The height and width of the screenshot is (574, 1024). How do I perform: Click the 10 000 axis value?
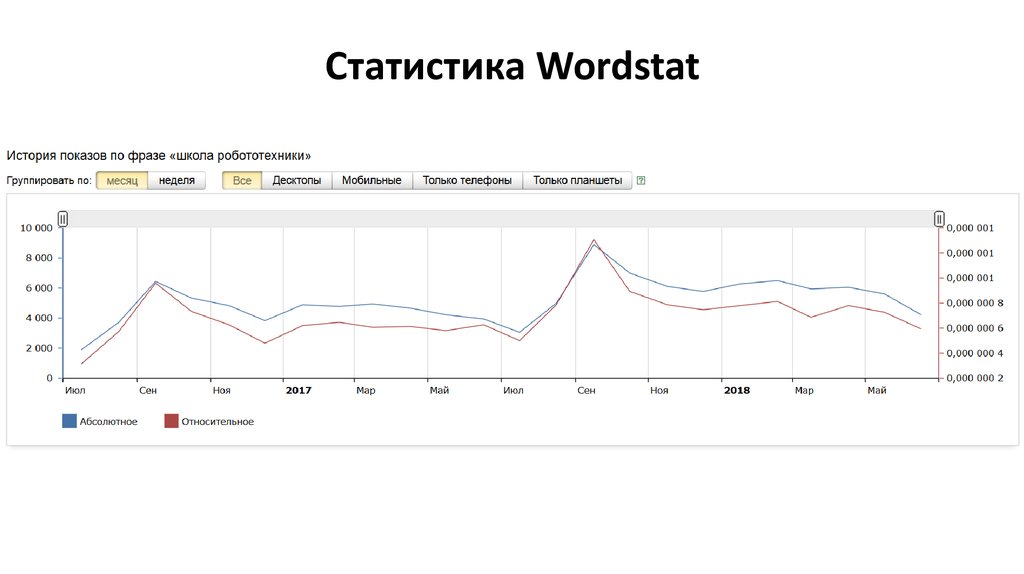[x=36, y=228]
